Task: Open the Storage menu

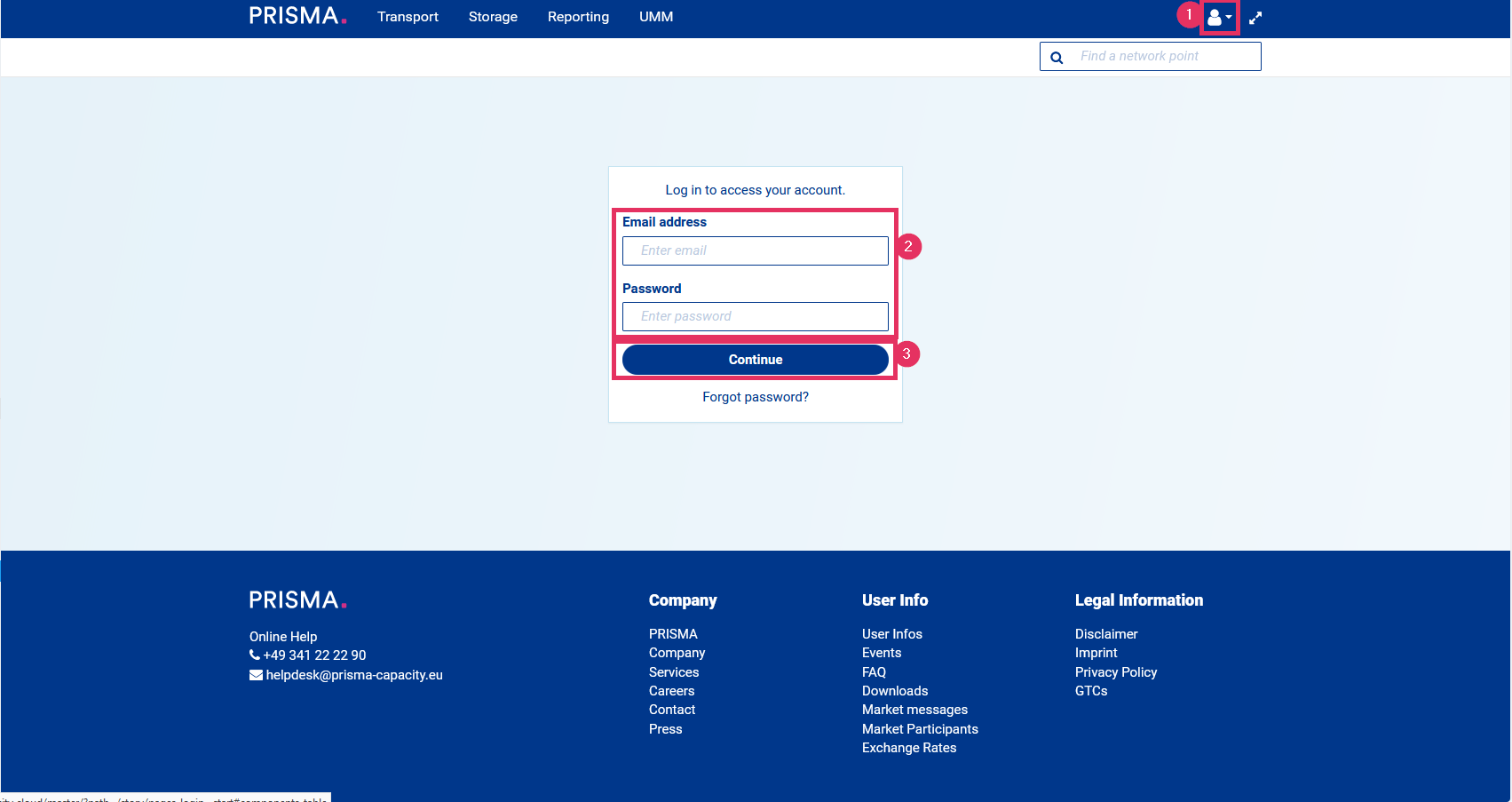Action: (493, 17)
